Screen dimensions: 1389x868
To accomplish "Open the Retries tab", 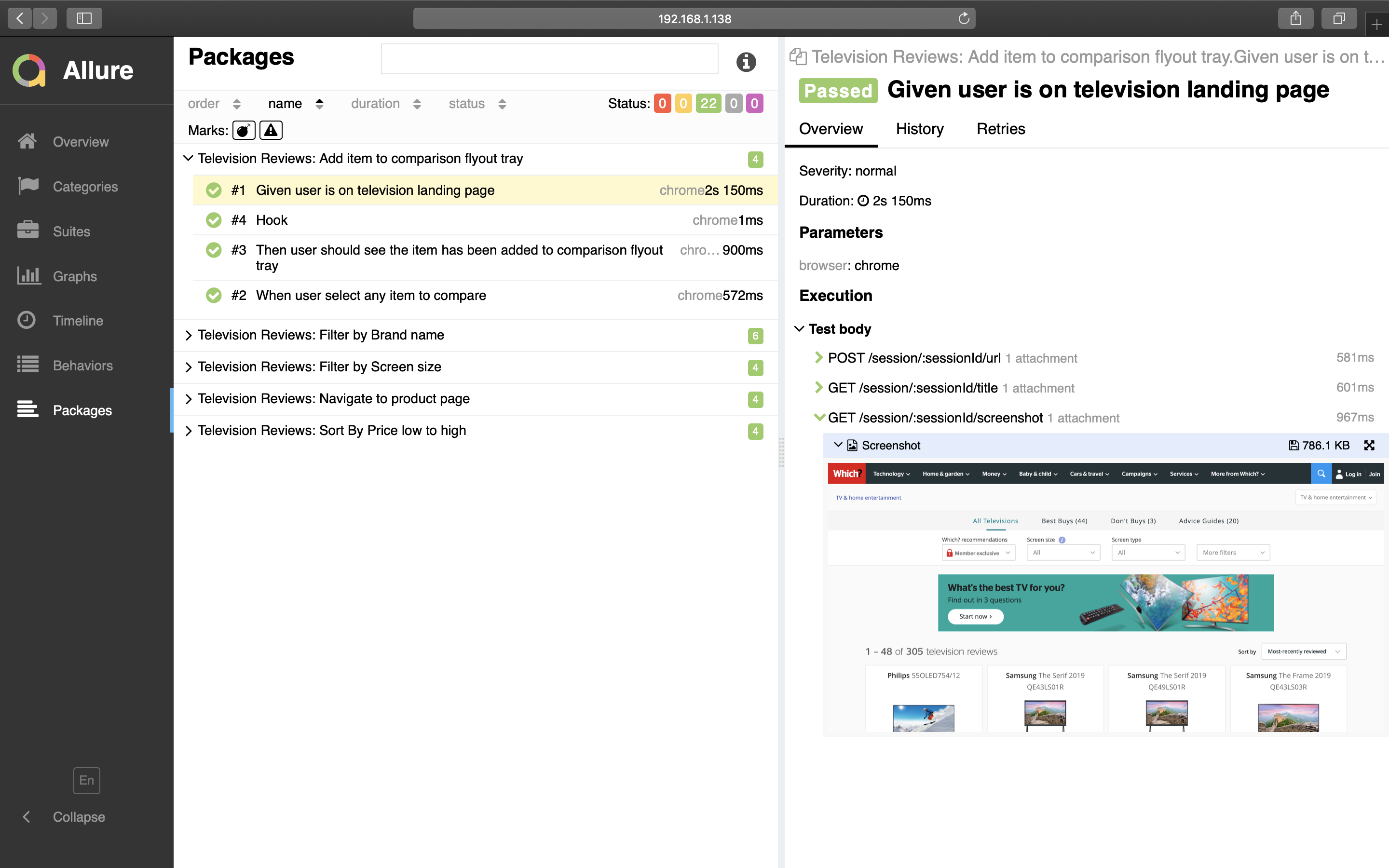I will tap(1000, 129).
